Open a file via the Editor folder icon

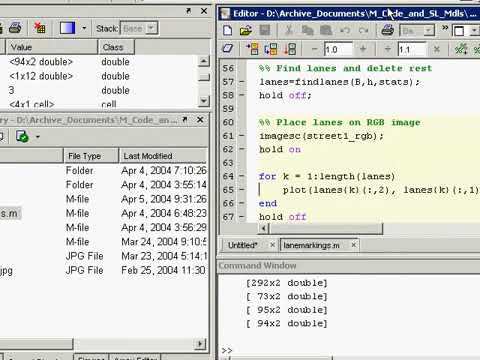(246, 31)
